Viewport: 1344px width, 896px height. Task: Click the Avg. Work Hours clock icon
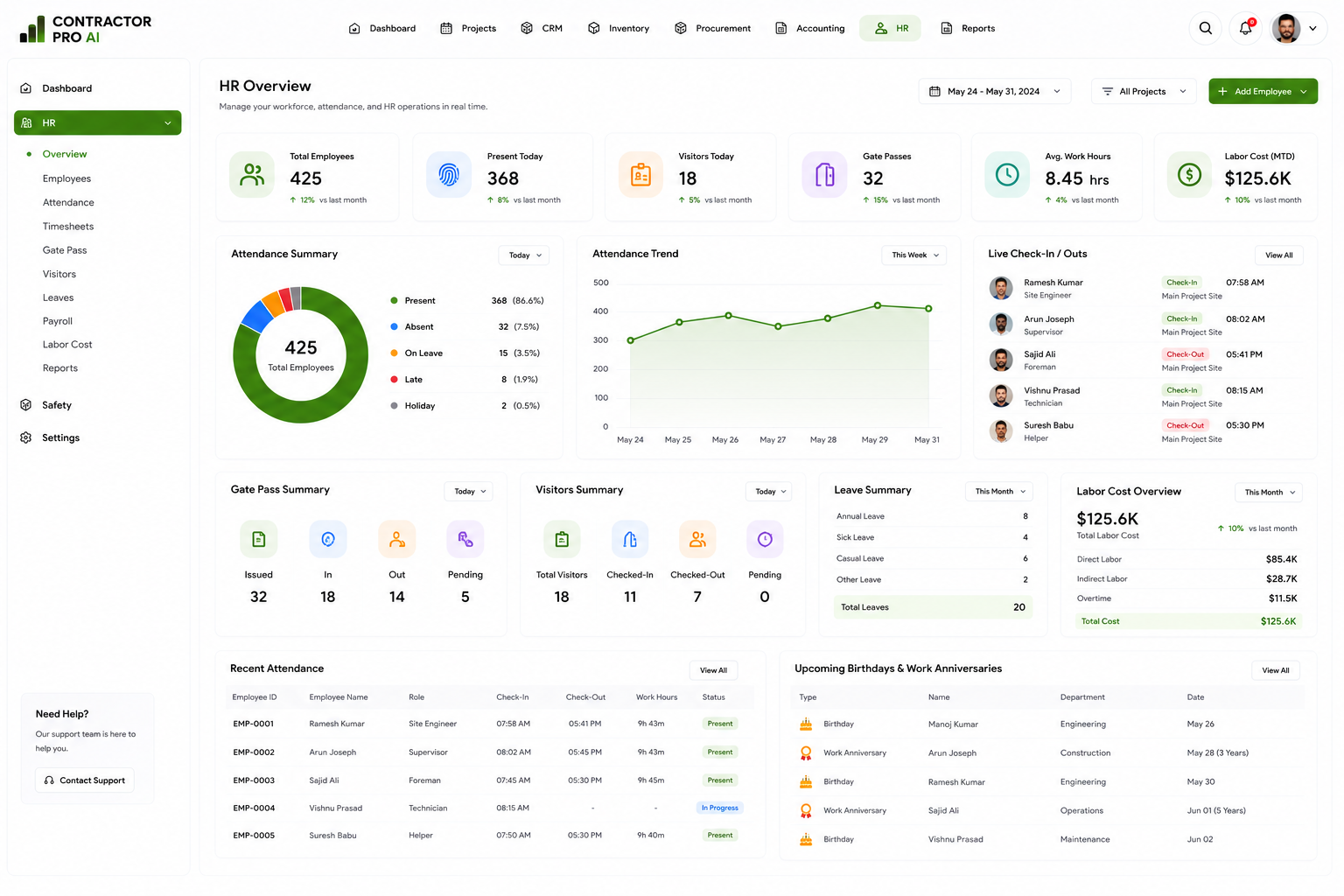[x=1007, y=175]
